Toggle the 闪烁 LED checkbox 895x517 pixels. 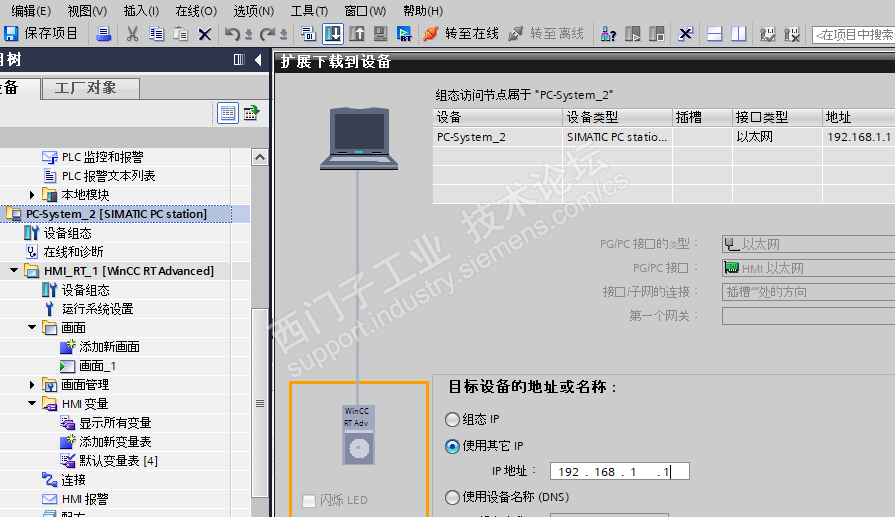tap(309, 500)
